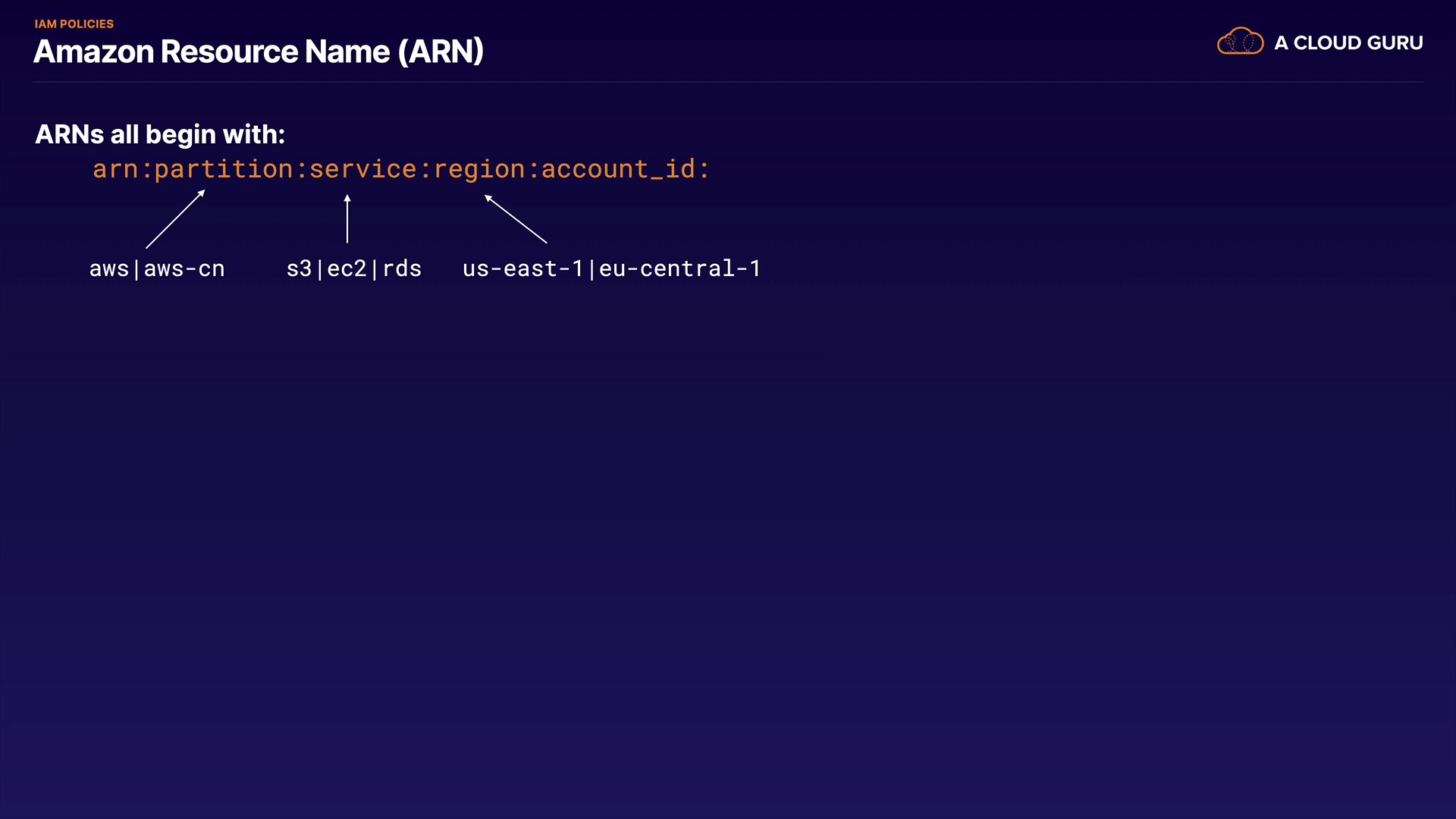1456x819 pixels.
Task: Select the "eu-central-1" region example
Action: click(x=679, y=269)
